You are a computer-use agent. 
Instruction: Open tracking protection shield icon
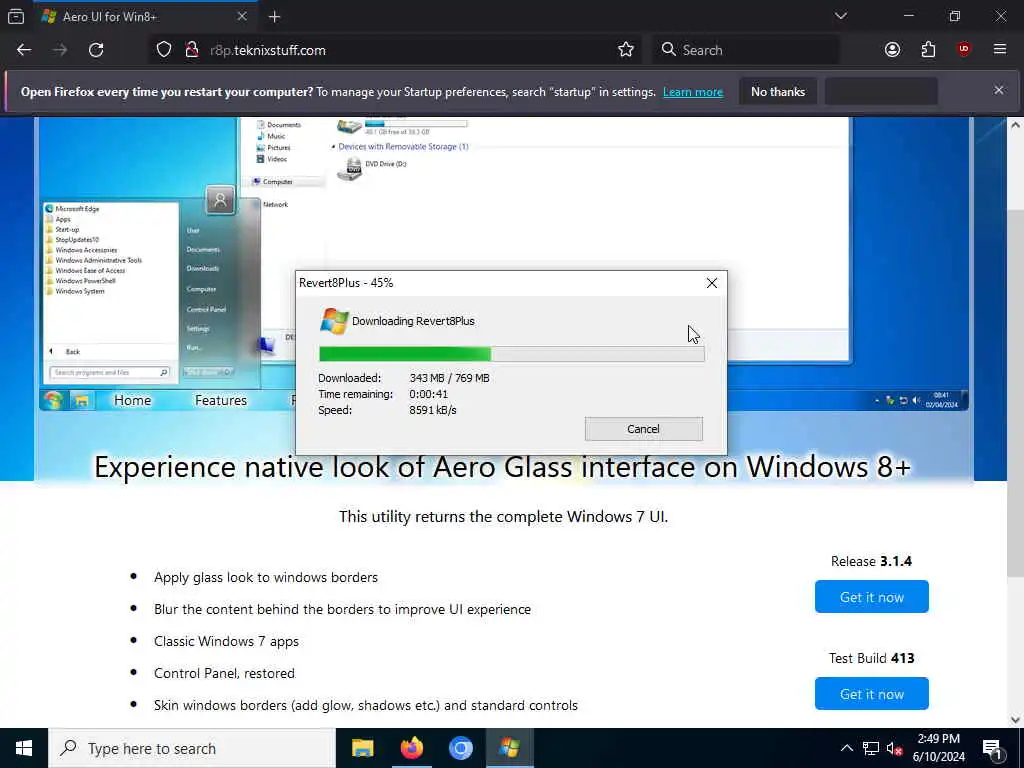pyautogui.click(x=164, y=50)
